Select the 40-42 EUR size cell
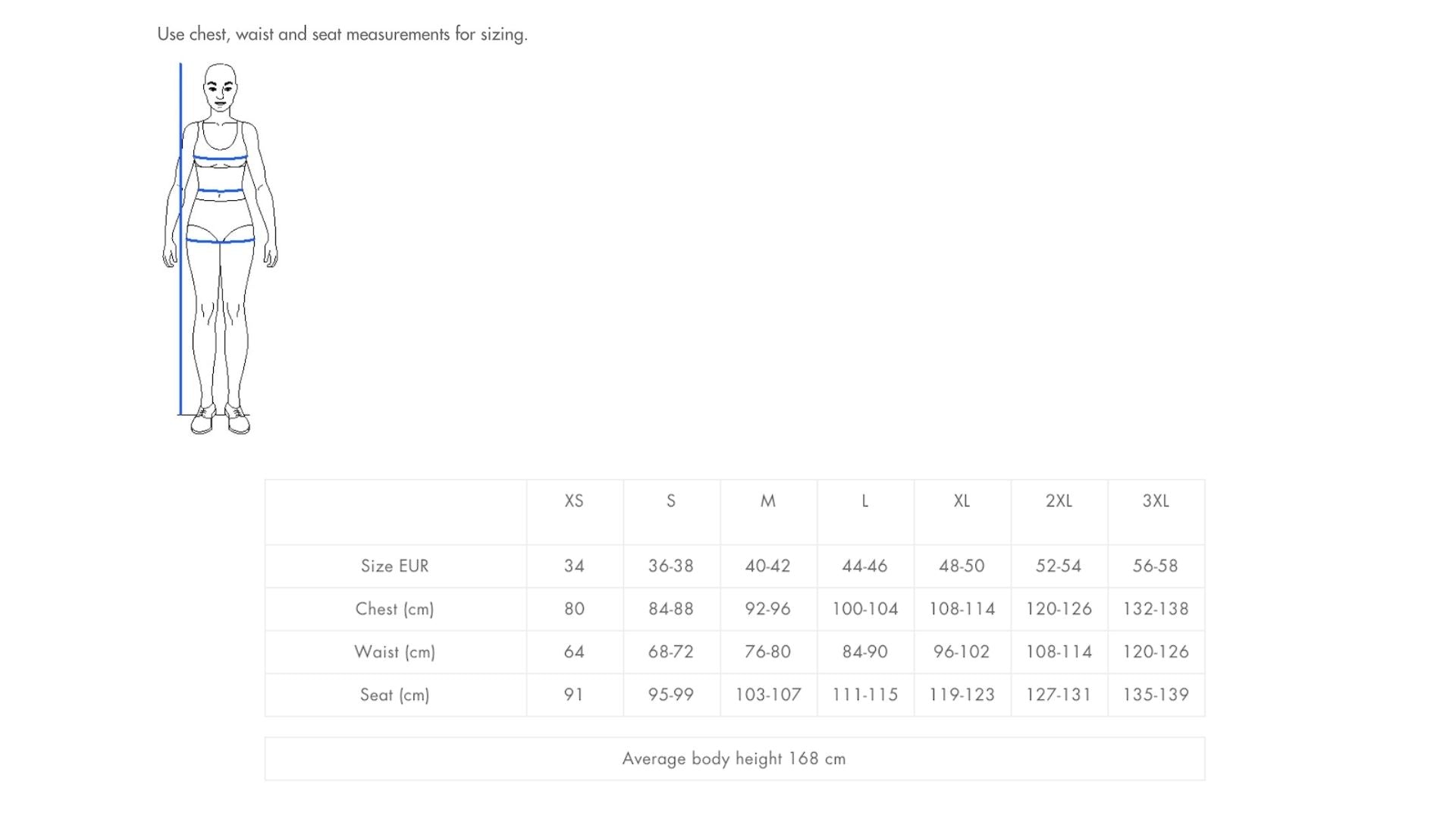Screen dimensions: 1456x819 (x=767, y=566)
